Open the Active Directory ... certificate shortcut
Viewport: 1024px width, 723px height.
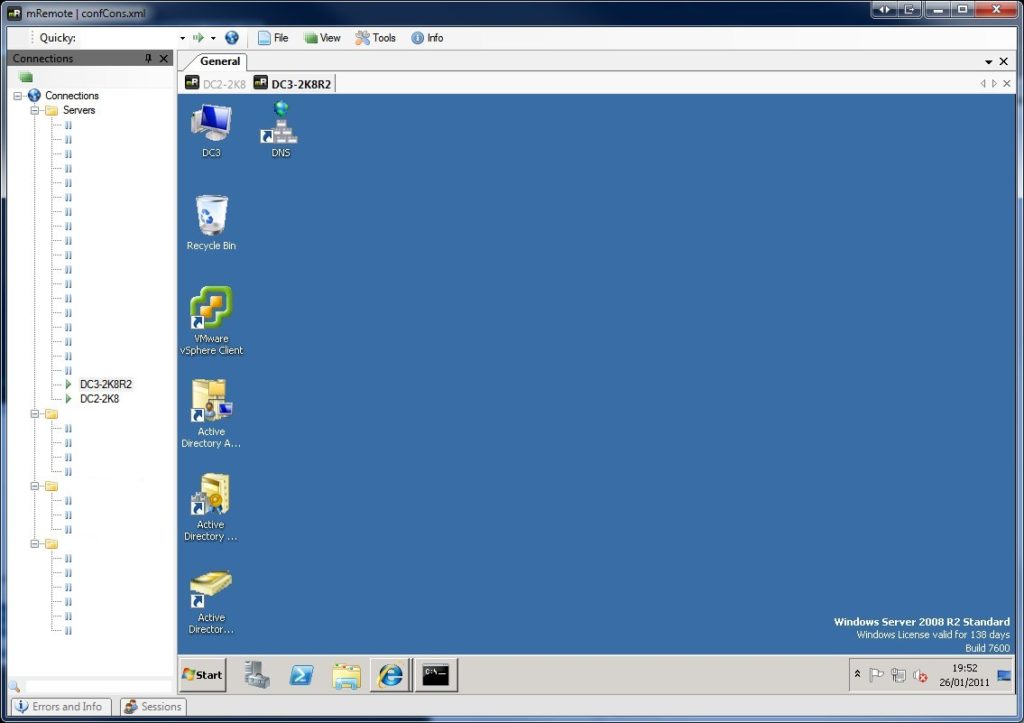click(x=211, y=507)
